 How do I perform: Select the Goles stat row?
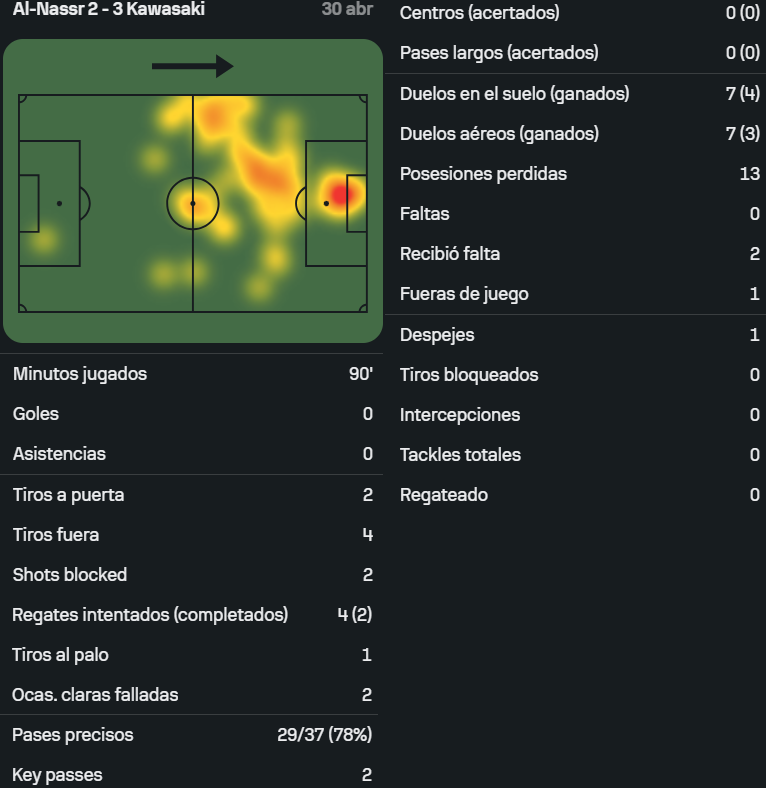[193, 414]
